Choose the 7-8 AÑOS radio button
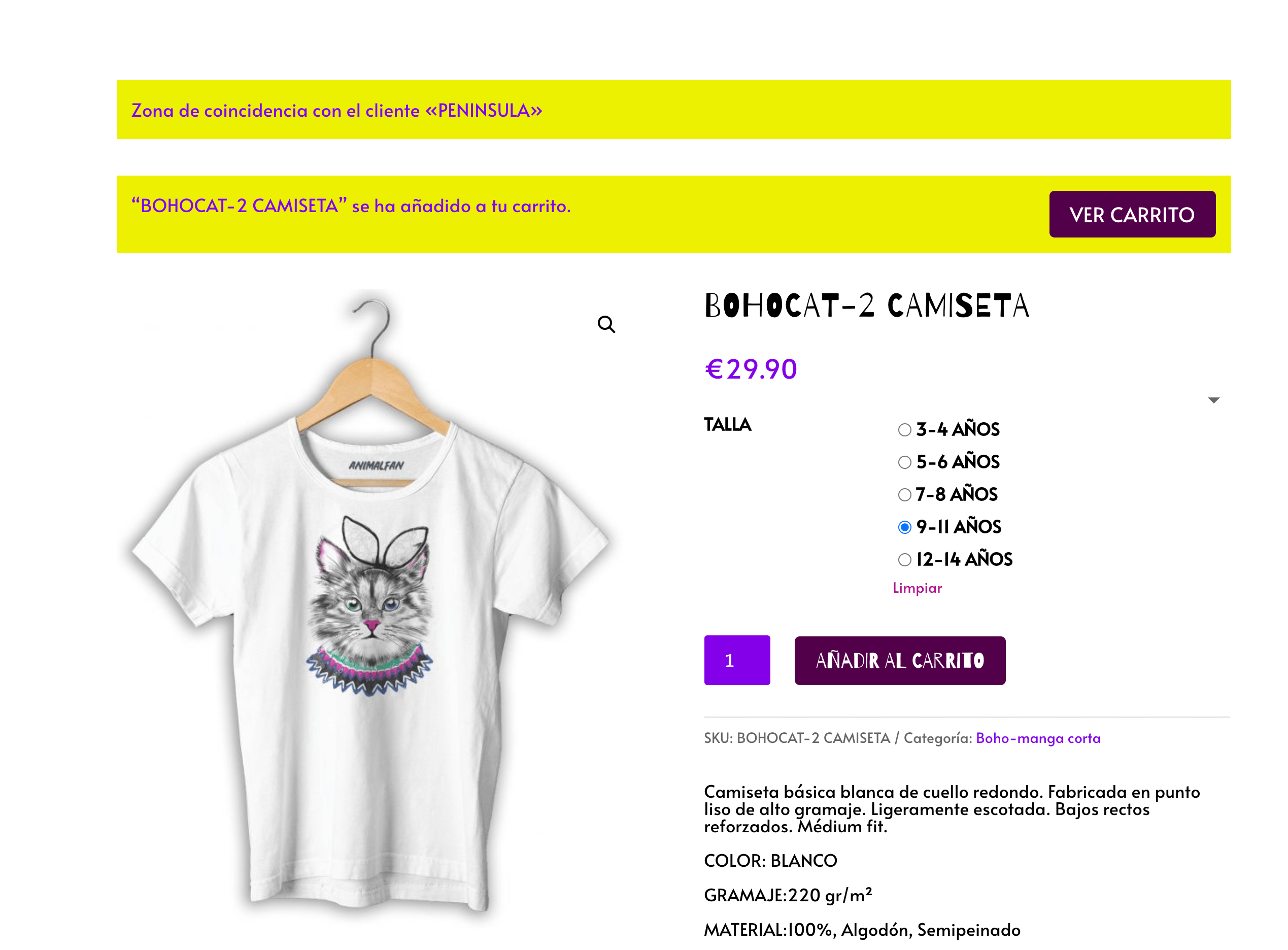1288x950 pixels. click(x=904, y=495)
